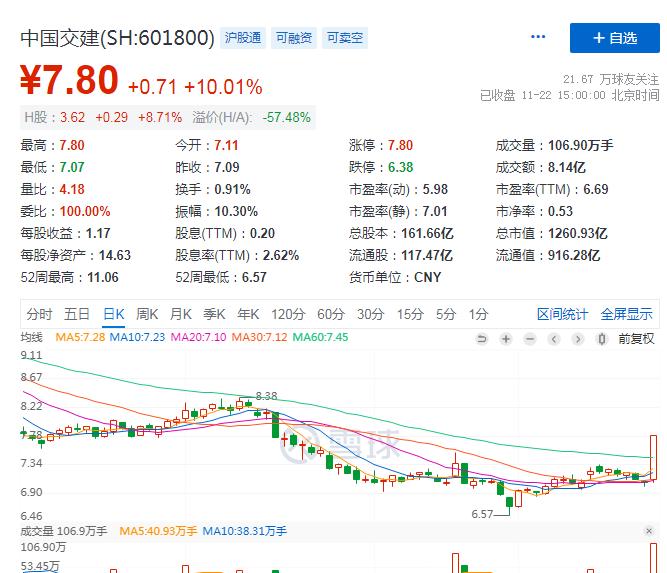Click the MA5:7.28 moving average label

[x=80, y=337]
